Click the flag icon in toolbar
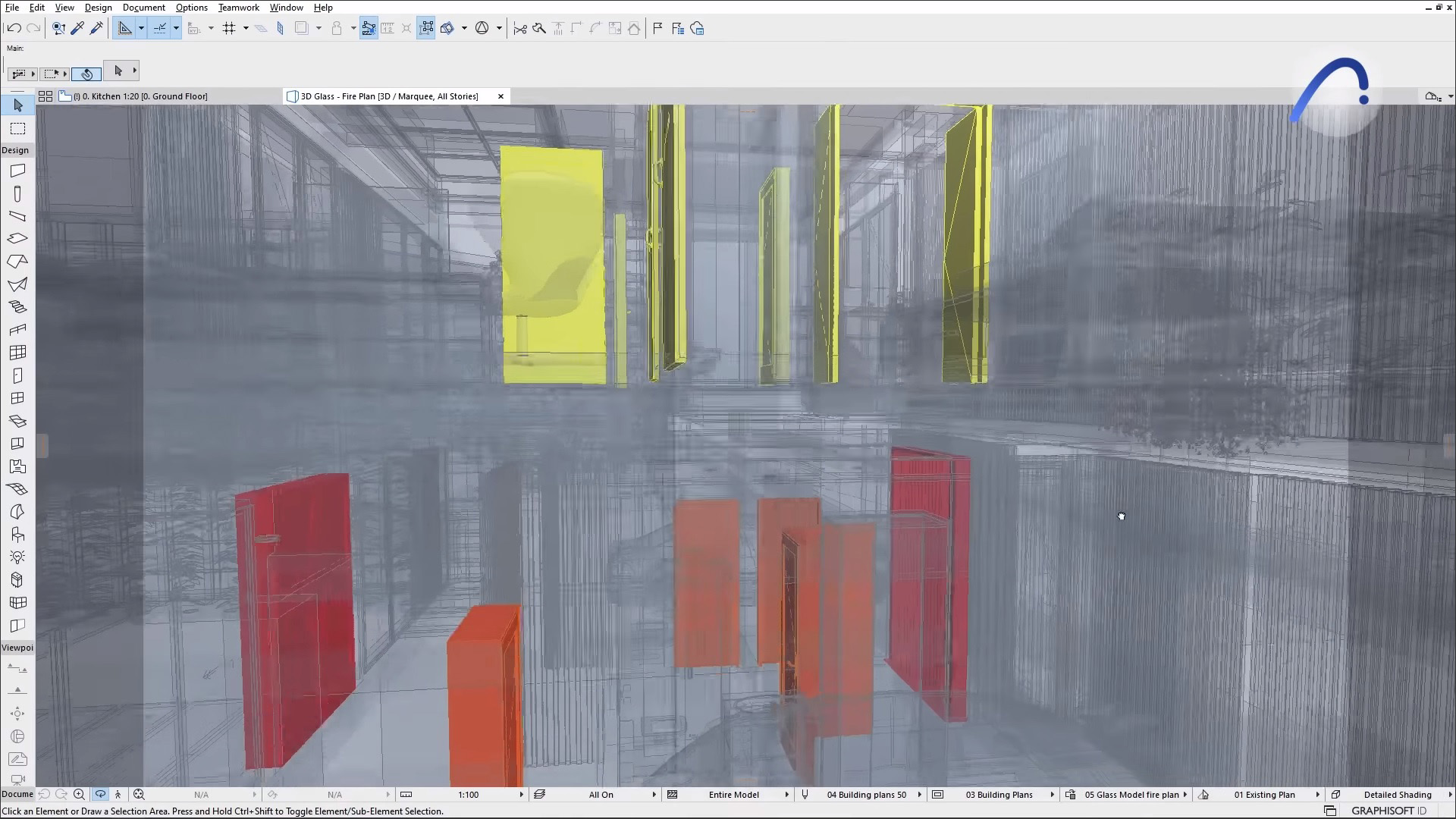This screenshot has width=1456, height=819. 657,28
